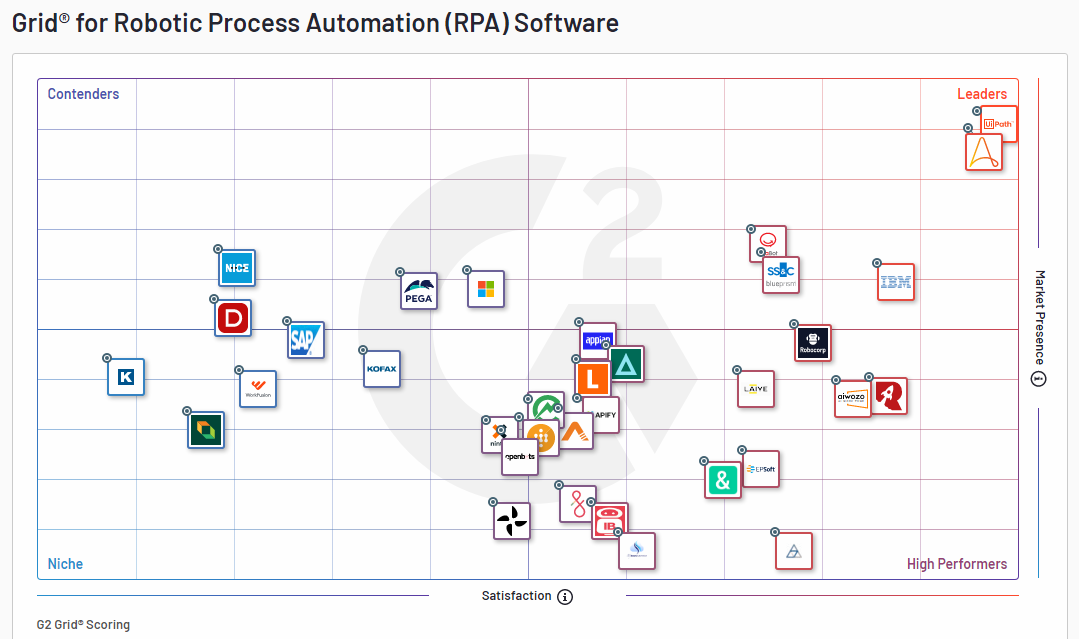
Task: Click the Market Presence info icon
Action: coord(1038,379)
